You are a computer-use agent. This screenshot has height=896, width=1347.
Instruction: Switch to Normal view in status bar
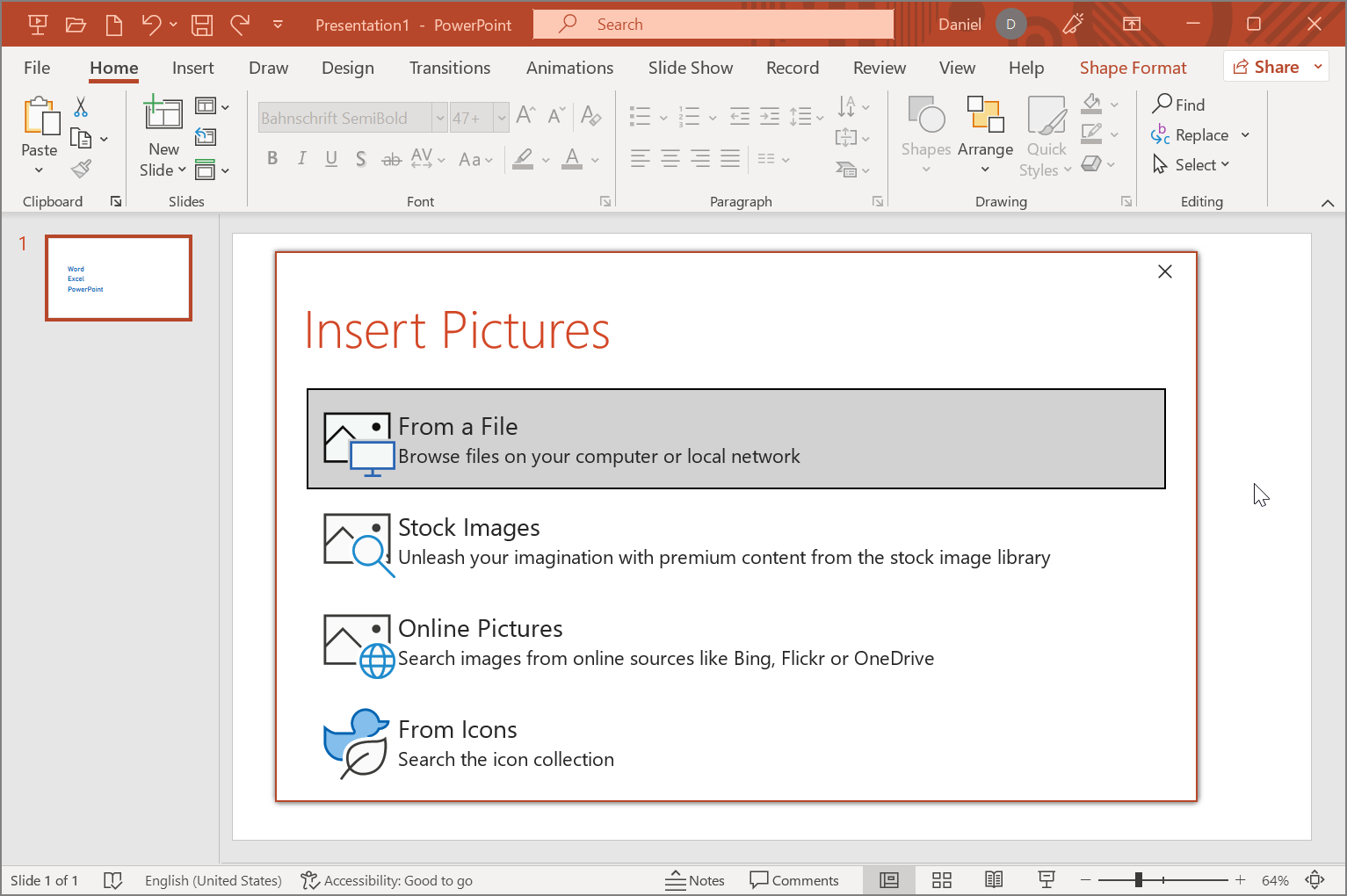coord(889,880)
